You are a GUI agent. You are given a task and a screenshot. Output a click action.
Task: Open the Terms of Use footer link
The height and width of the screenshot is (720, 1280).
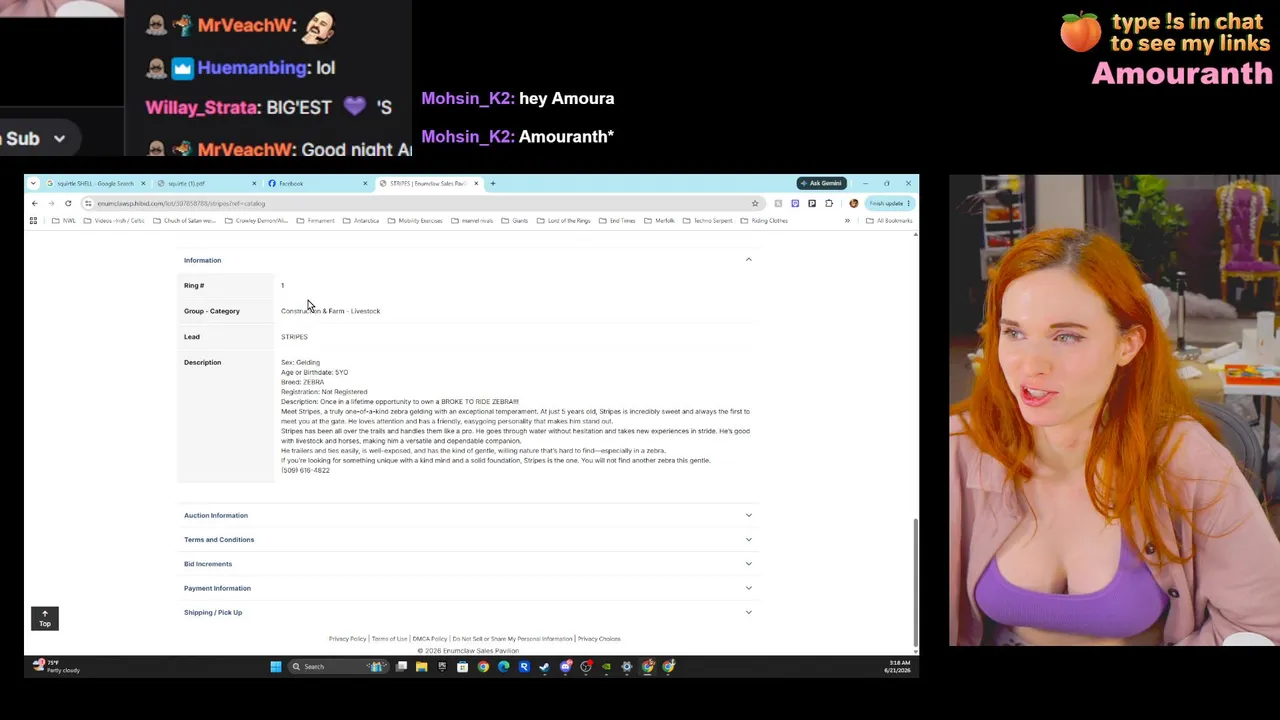[x=389, y=639]
